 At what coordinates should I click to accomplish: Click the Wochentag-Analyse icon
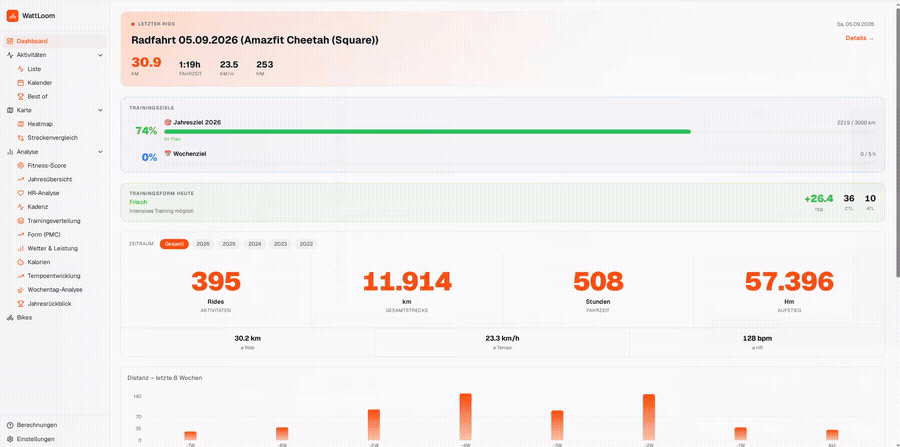point(21,290)
